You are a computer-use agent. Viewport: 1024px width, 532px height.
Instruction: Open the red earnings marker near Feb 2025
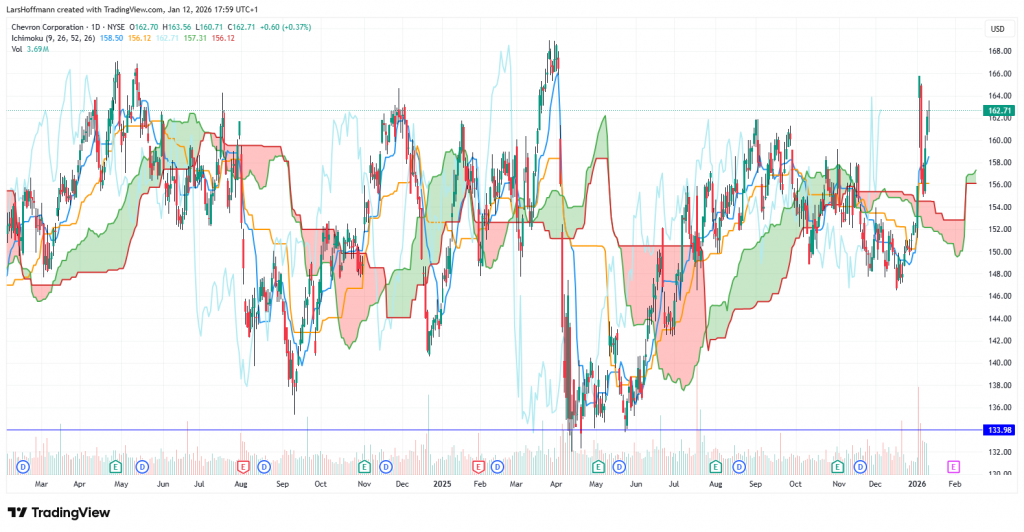[478, 467]
